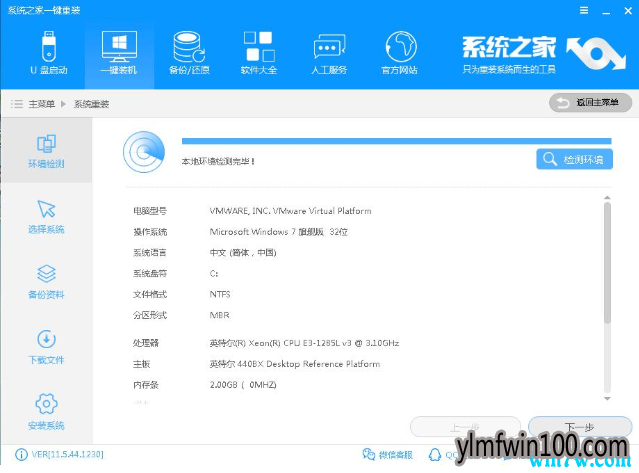Click 中文 (简体，中国) value

pos(243,253)
